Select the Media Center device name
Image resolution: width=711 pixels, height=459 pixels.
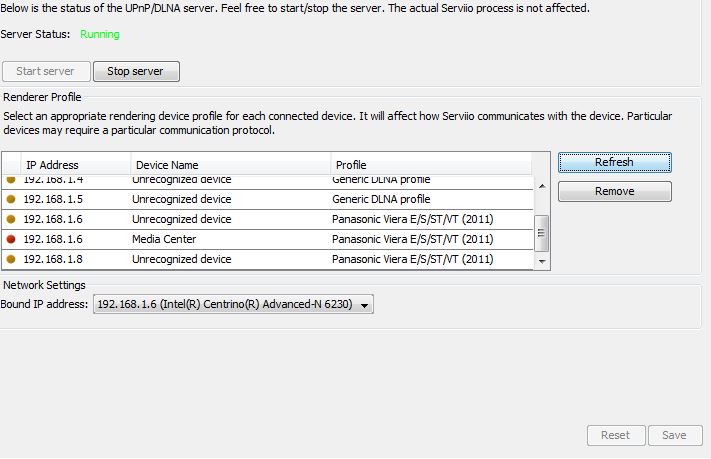[x=164, y=239]
